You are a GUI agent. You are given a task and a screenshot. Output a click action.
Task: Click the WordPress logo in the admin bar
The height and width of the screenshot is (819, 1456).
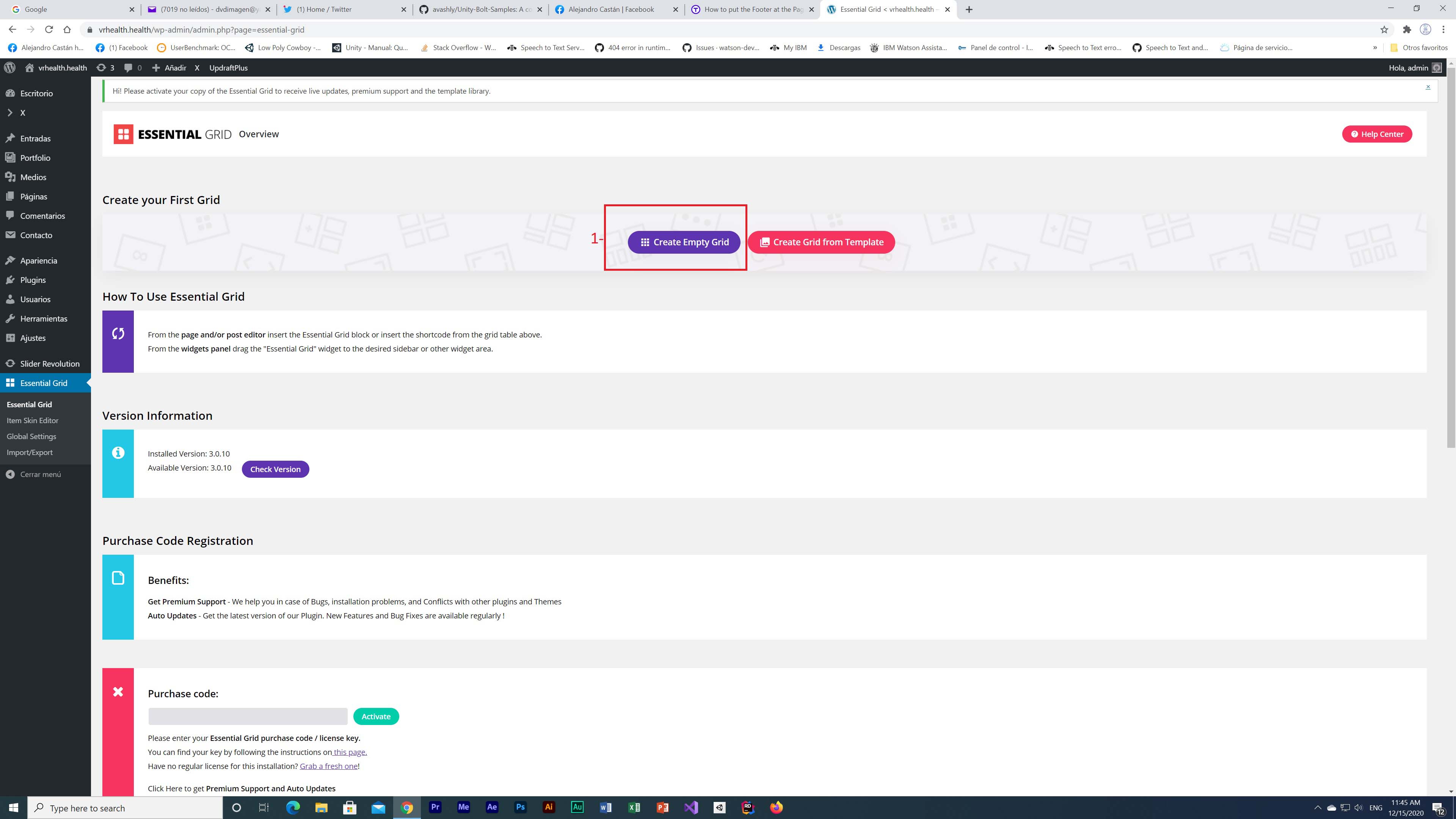tap(9, 68)
